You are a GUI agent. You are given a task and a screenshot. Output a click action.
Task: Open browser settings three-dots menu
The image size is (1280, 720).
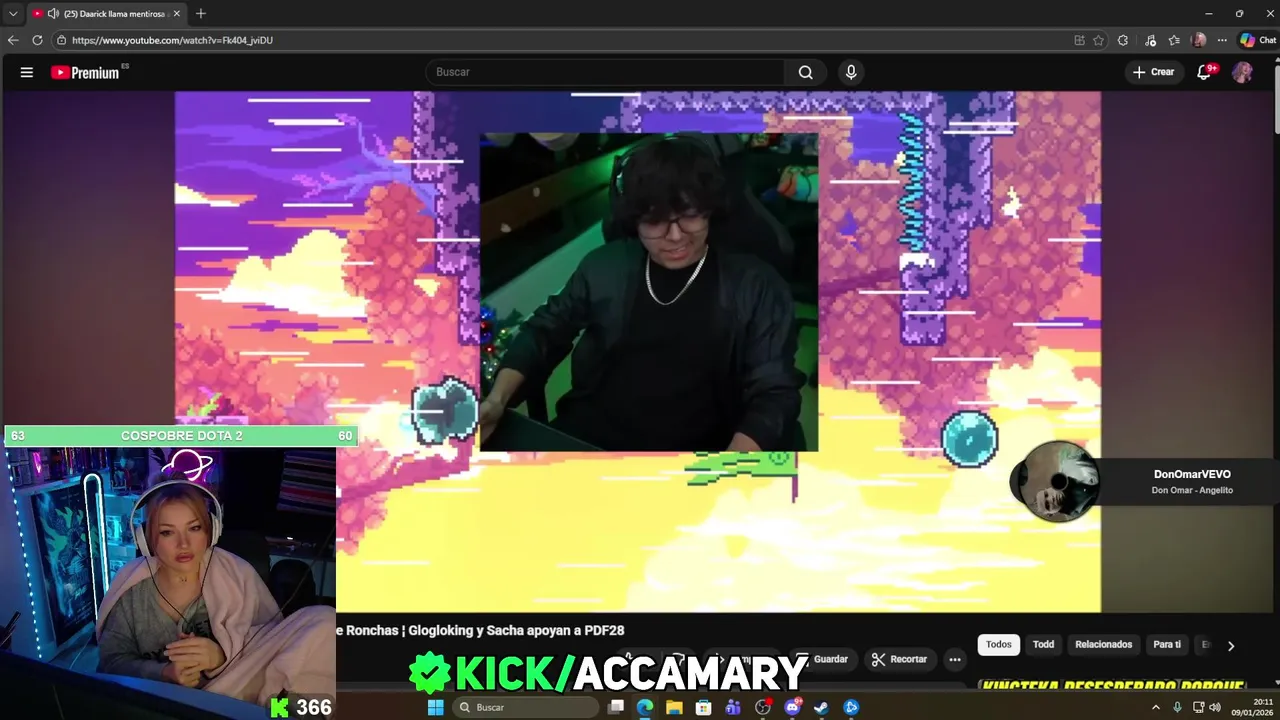1222,40
